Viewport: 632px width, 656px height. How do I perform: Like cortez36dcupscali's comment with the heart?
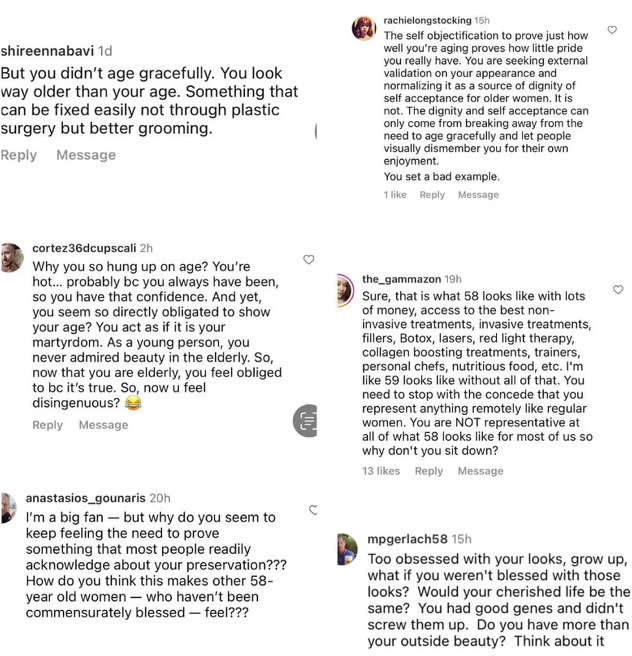309,260
